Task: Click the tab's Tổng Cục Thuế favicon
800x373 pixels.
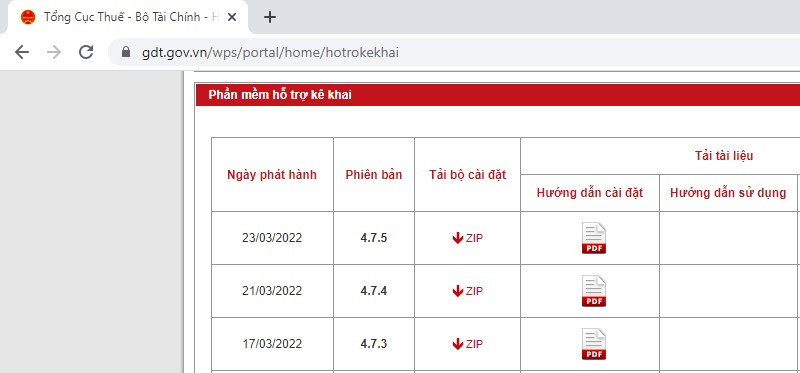Action: [x=28, y=17]
